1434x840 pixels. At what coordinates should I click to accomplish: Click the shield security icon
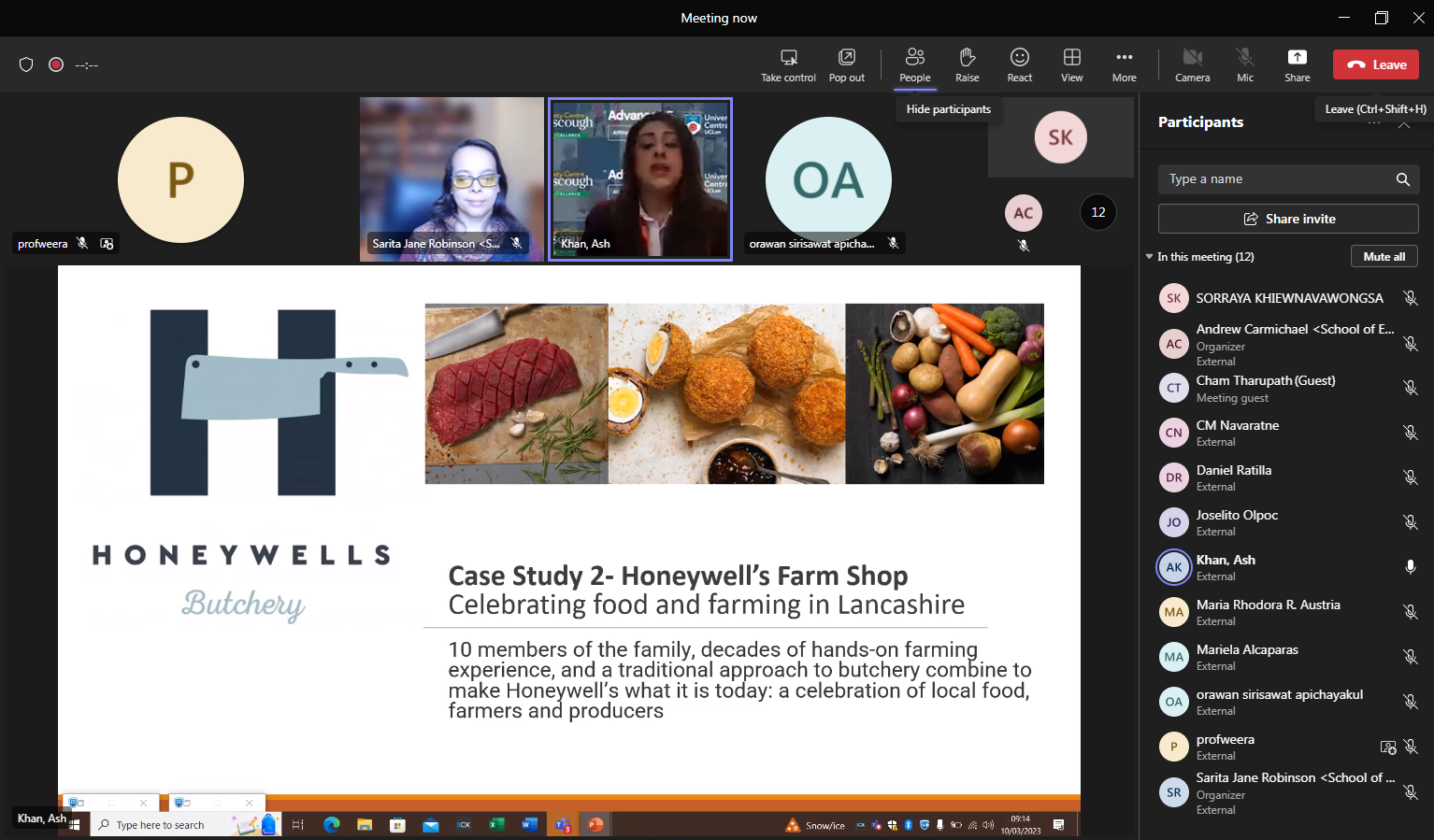[x=26, y=64]
